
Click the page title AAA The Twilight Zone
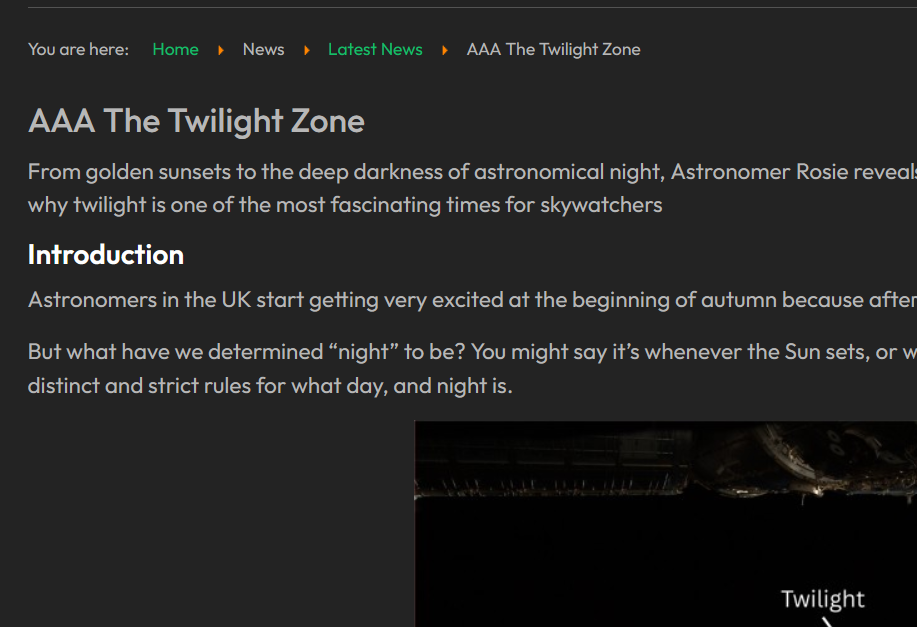click(x=196, y=120)
